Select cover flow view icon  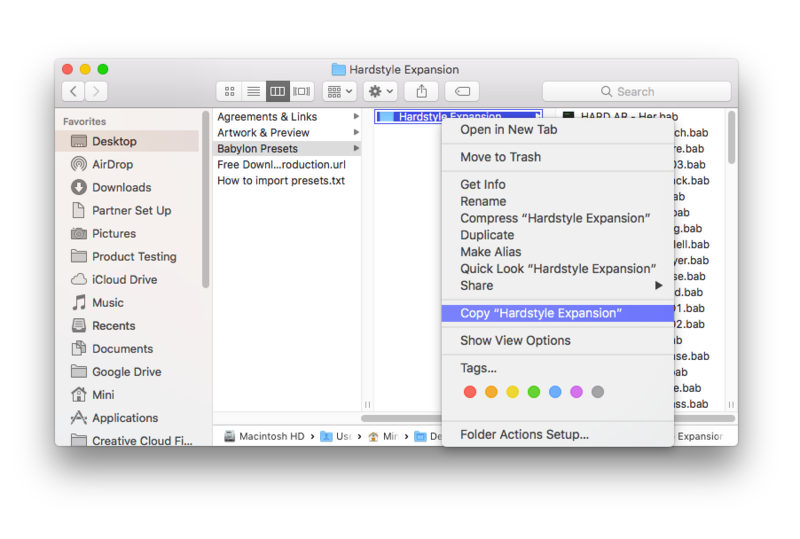[x=302, y=91]
